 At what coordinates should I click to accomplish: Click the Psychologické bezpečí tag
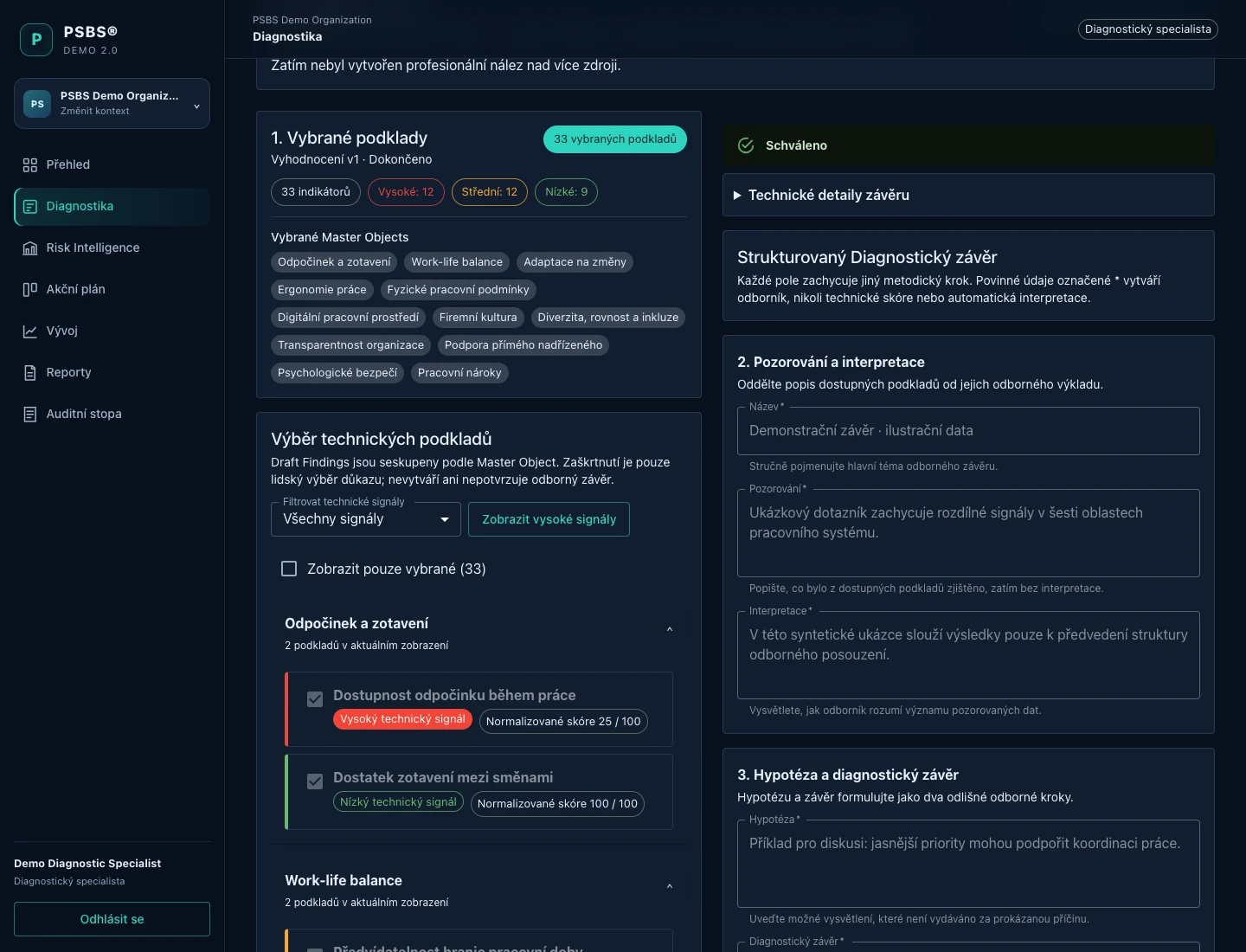(x=337, y=373)
